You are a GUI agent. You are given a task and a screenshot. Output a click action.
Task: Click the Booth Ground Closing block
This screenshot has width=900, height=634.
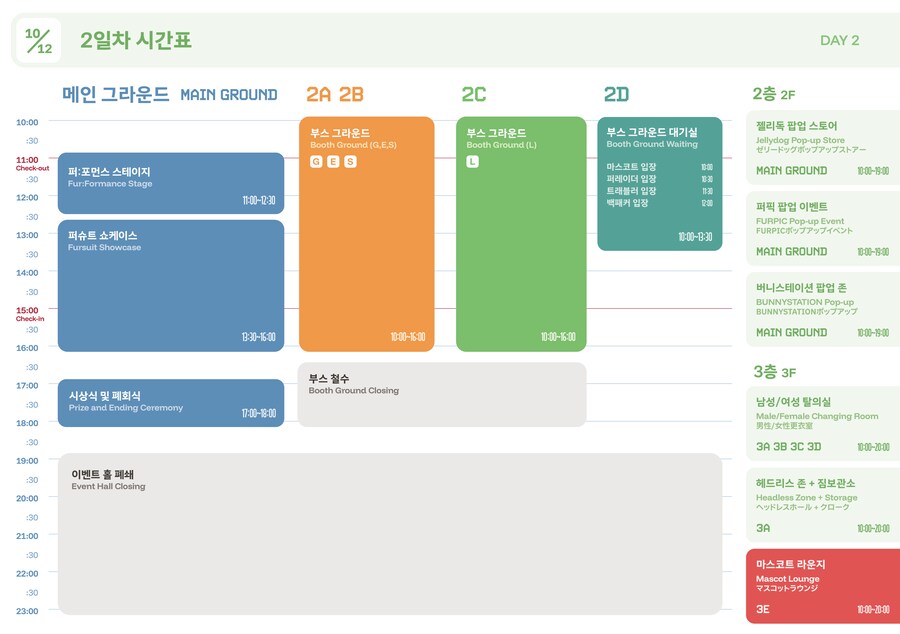(441, 395)
